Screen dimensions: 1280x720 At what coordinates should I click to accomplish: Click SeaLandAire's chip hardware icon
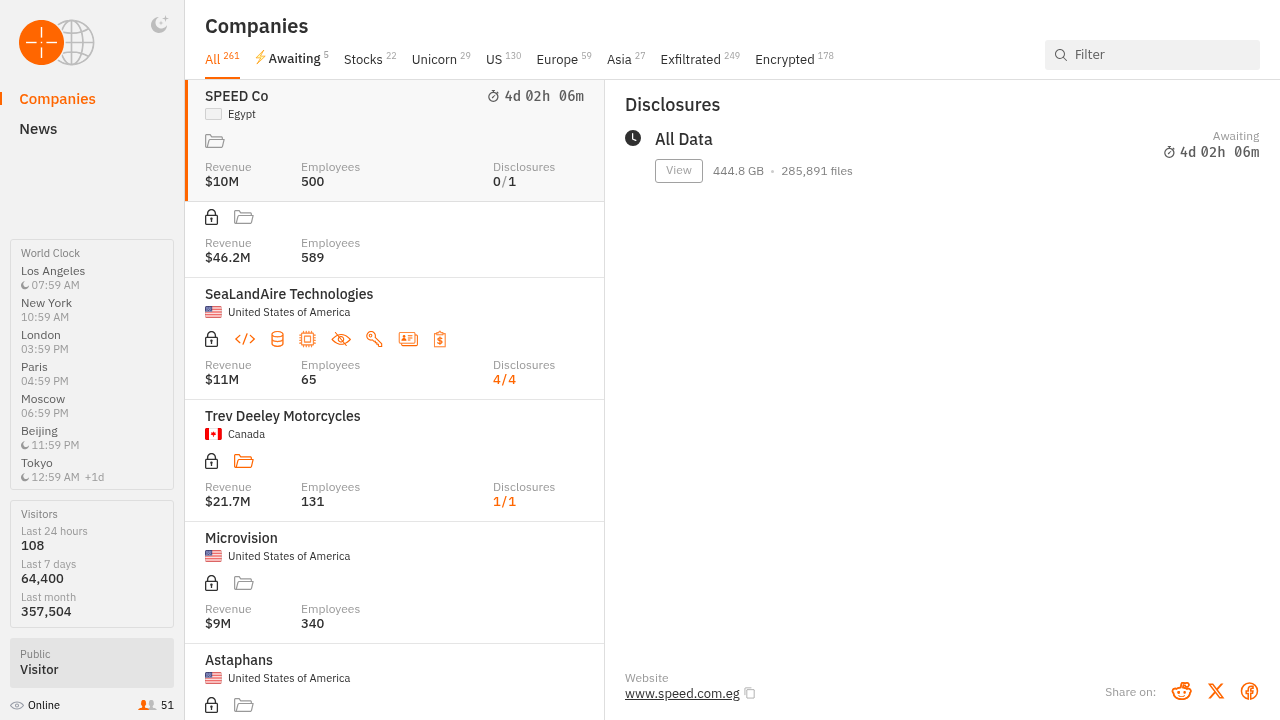pos(307,339)
